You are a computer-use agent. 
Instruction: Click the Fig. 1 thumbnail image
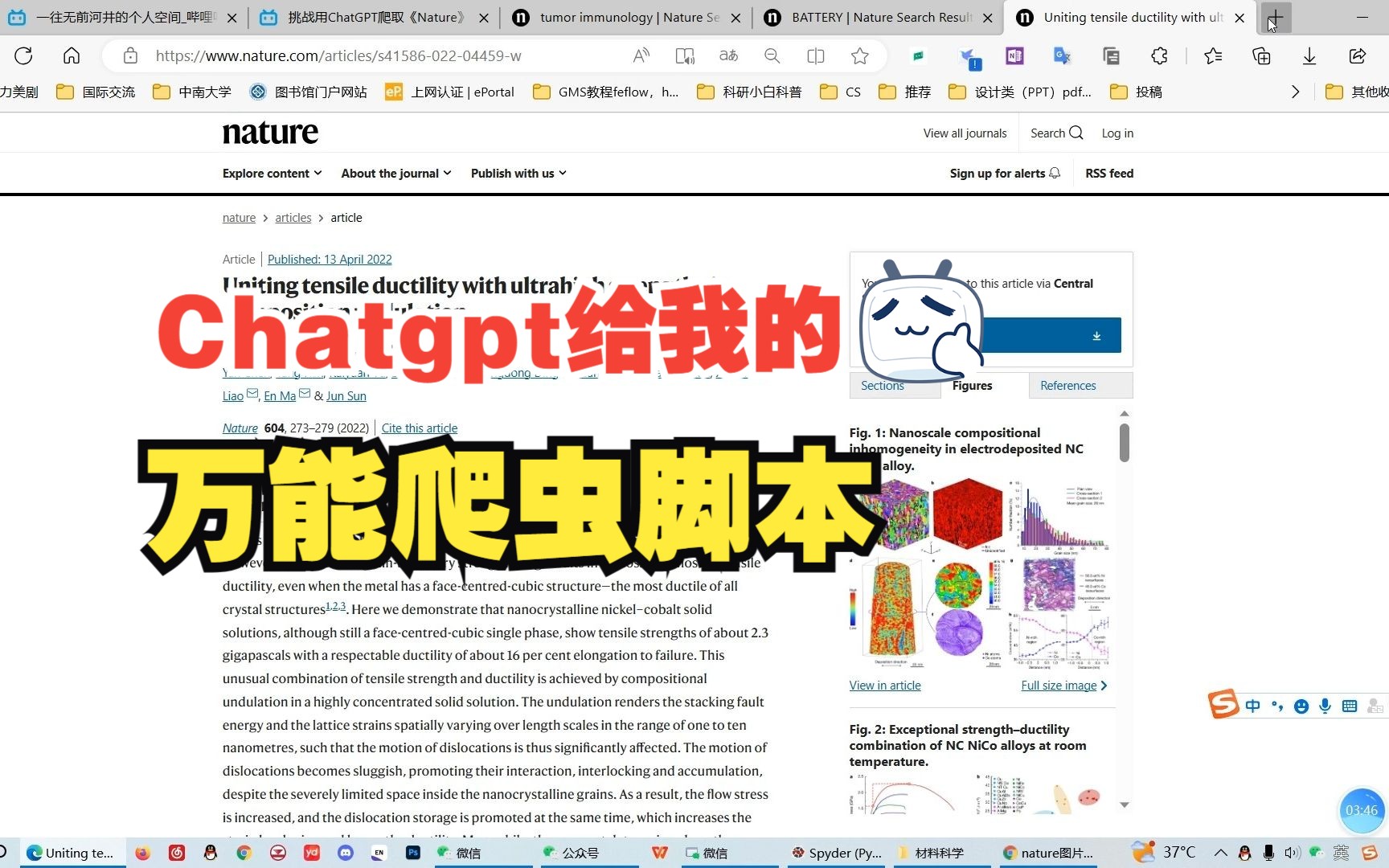point(981,575)
